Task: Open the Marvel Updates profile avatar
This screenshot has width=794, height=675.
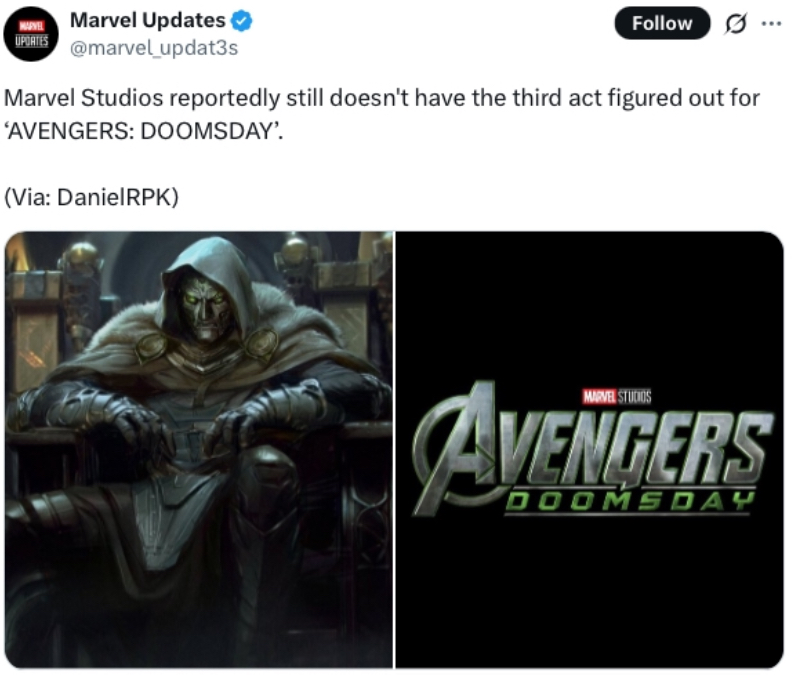Action: (31, 34)
